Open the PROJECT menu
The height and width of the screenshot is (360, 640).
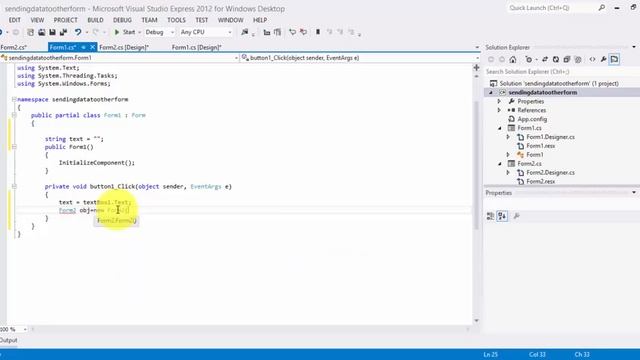(x=65, y=20)
